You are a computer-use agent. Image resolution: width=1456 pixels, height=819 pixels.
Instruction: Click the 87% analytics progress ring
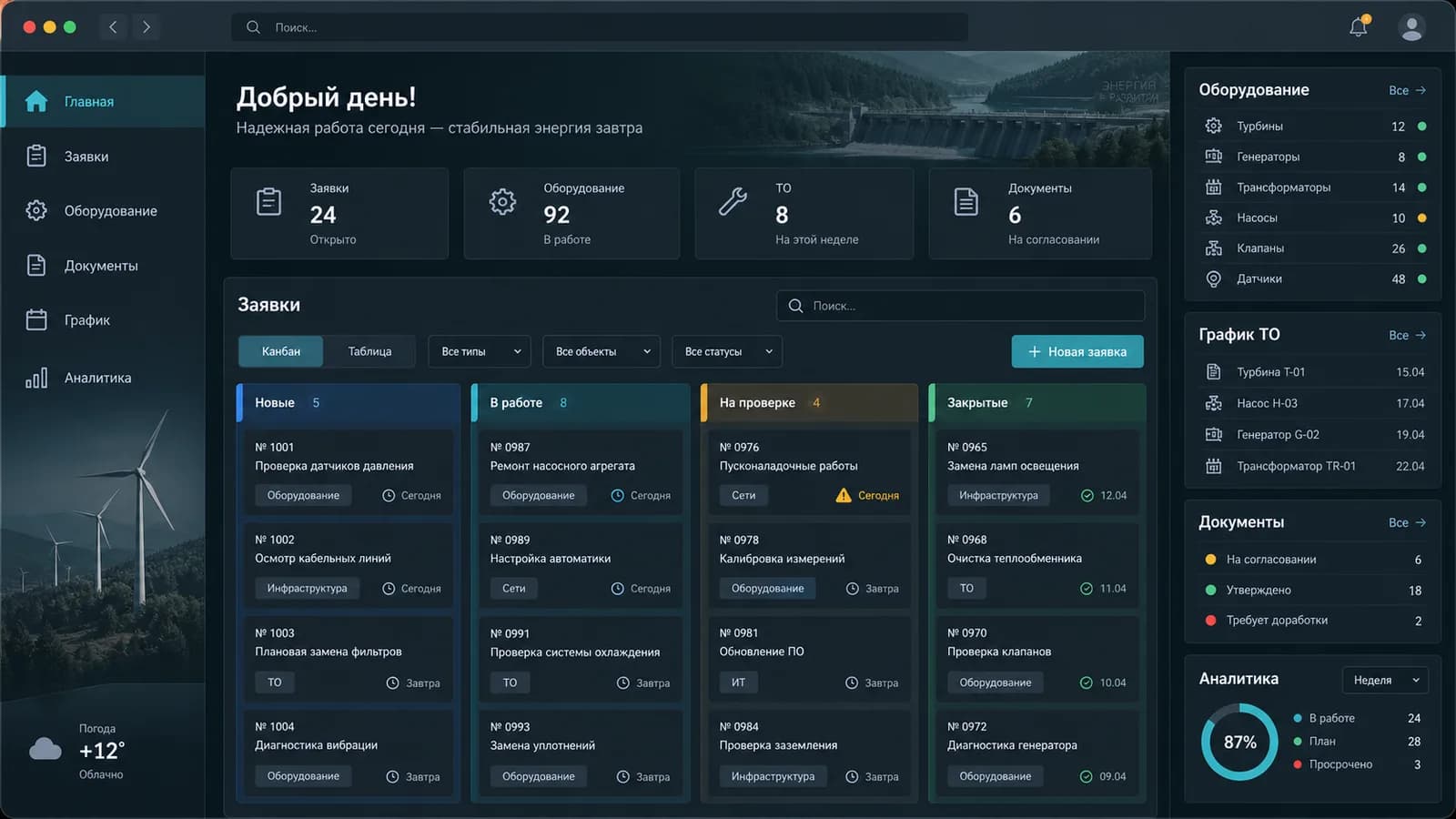click(1239, 742)
